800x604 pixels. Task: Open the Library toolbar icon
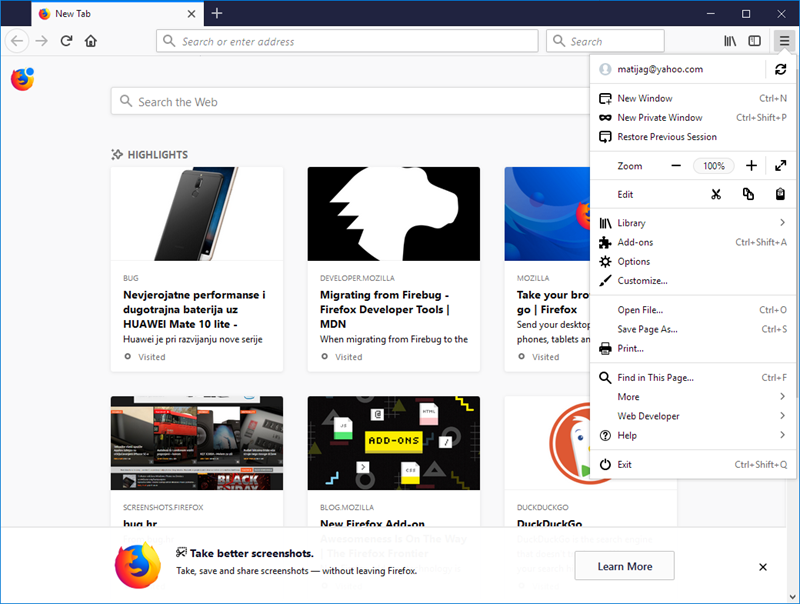731,41
